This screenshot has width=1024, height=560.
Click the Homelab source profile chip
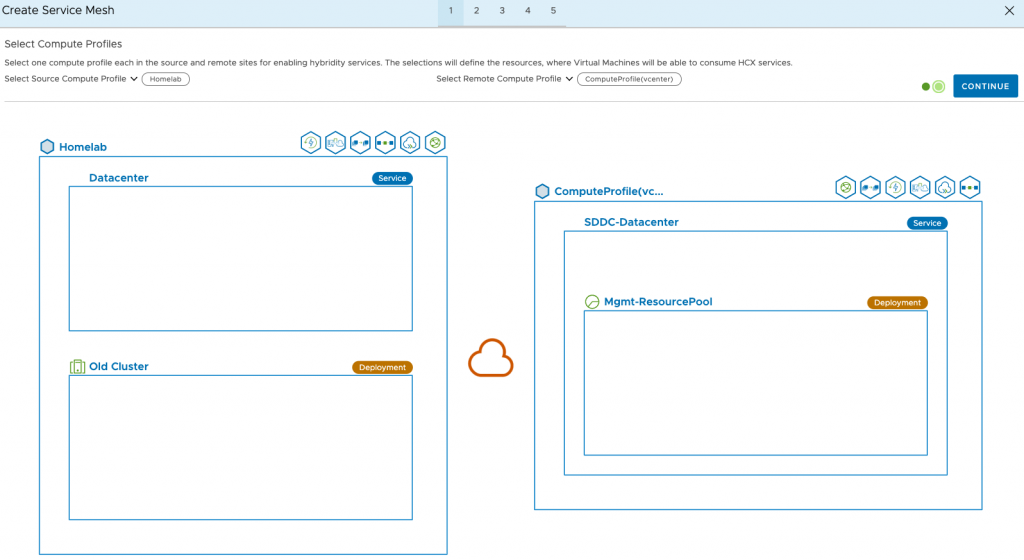[x=165, y=79]
